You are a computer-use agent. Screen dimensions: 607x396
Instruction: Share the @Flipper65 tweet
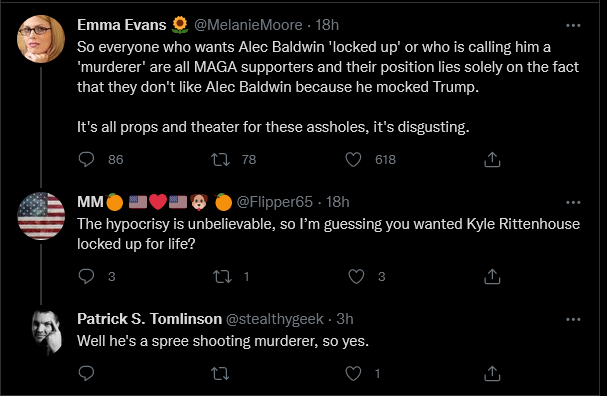[492, 276]
